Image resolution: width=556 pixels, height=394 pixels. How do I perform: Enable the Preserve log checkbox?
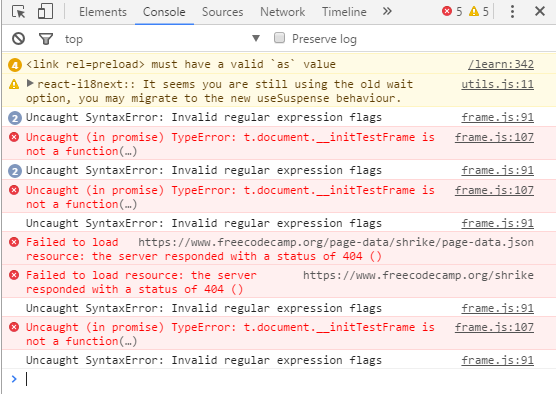point(279,38)
